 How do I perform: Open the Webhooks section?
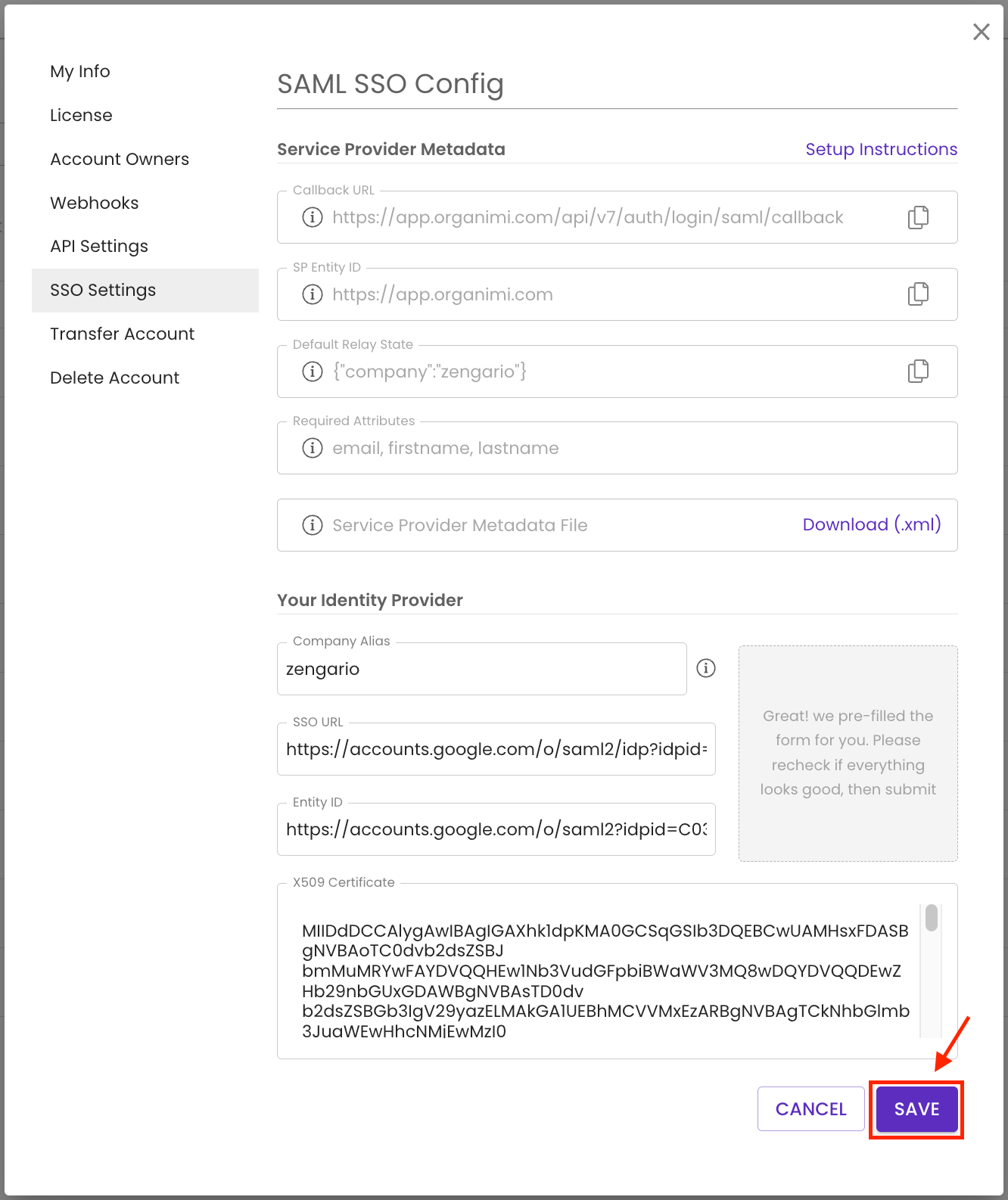[x=94, y=203]
